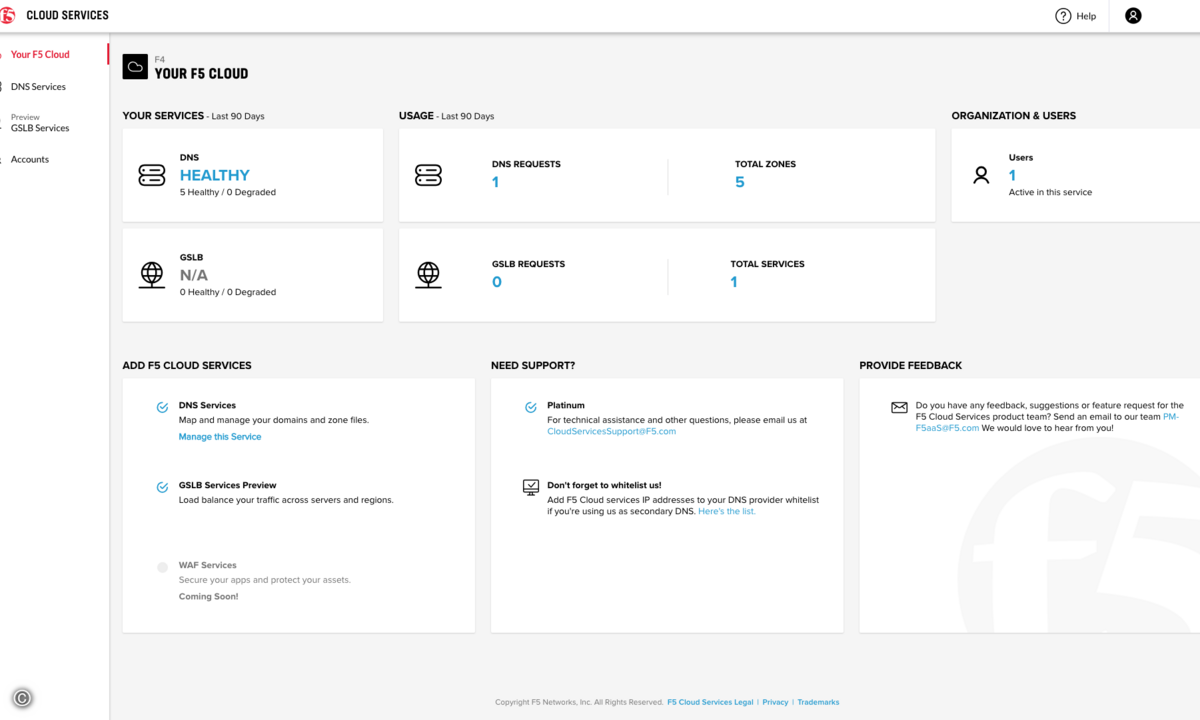Open DNS Services from the sidebar
Viewport: 1200px width, 720px height.
click(38, 87)
